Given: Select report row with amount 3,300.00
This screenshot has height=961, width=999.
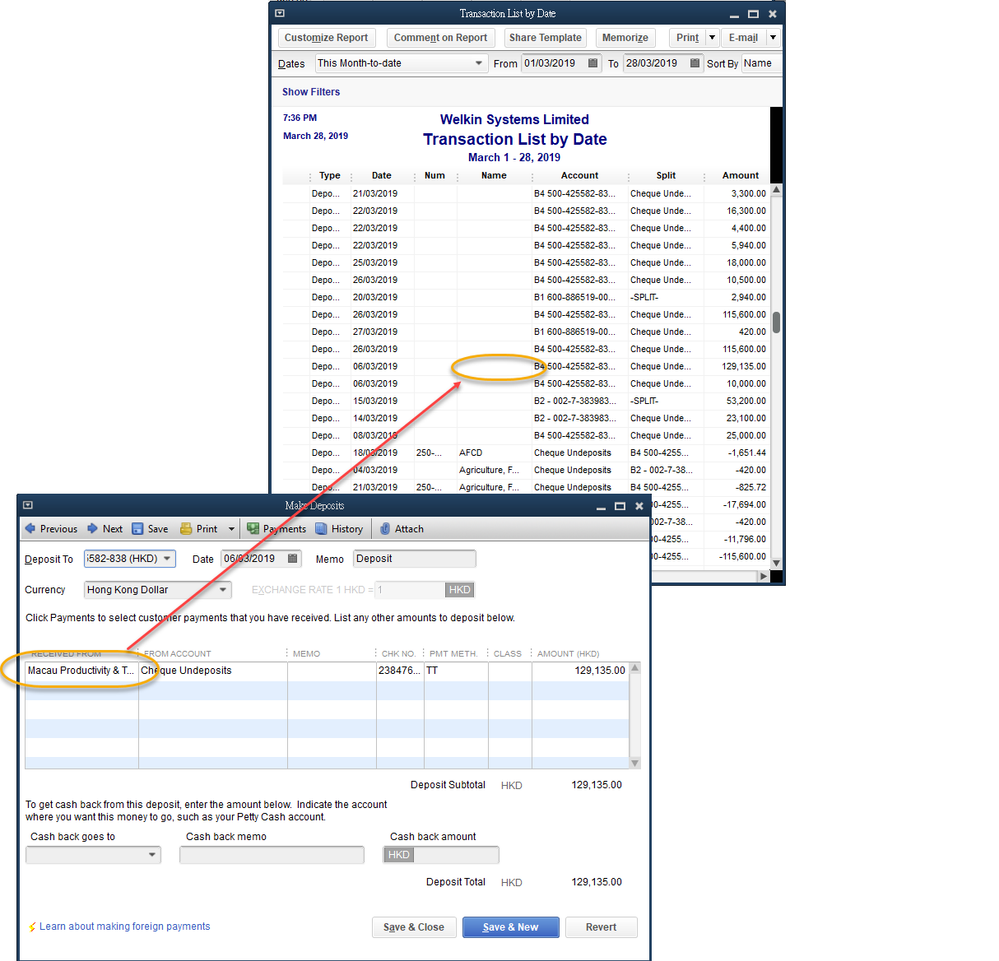Looking at the screenshot, I should coord(526,194).
